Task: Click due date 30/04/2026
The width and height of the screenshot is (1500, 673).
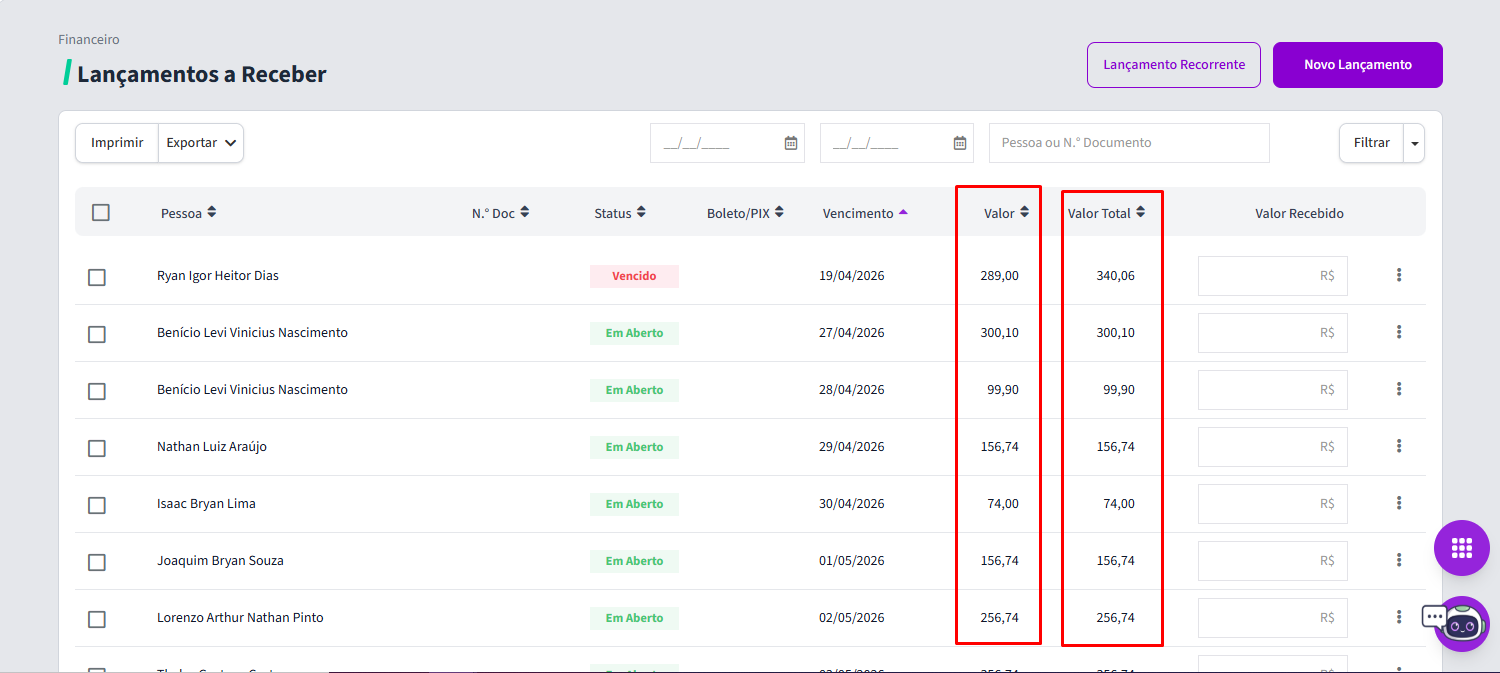Action: [x=852, y=504]
